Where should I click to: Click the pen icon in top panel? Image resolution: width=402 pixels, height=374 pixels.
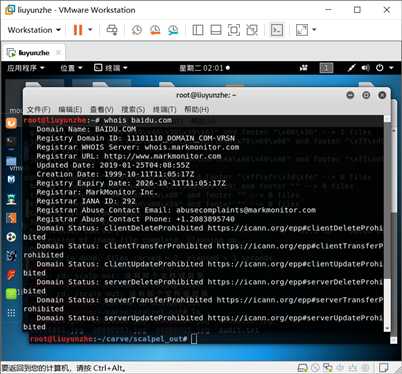point(351,68)
